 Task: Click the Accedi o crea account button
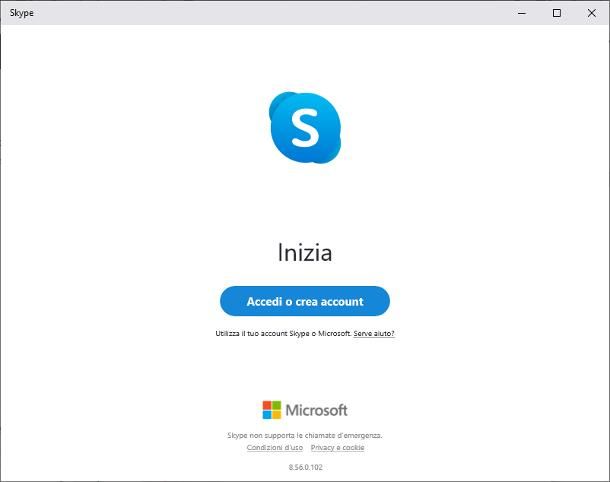(305, 301)
